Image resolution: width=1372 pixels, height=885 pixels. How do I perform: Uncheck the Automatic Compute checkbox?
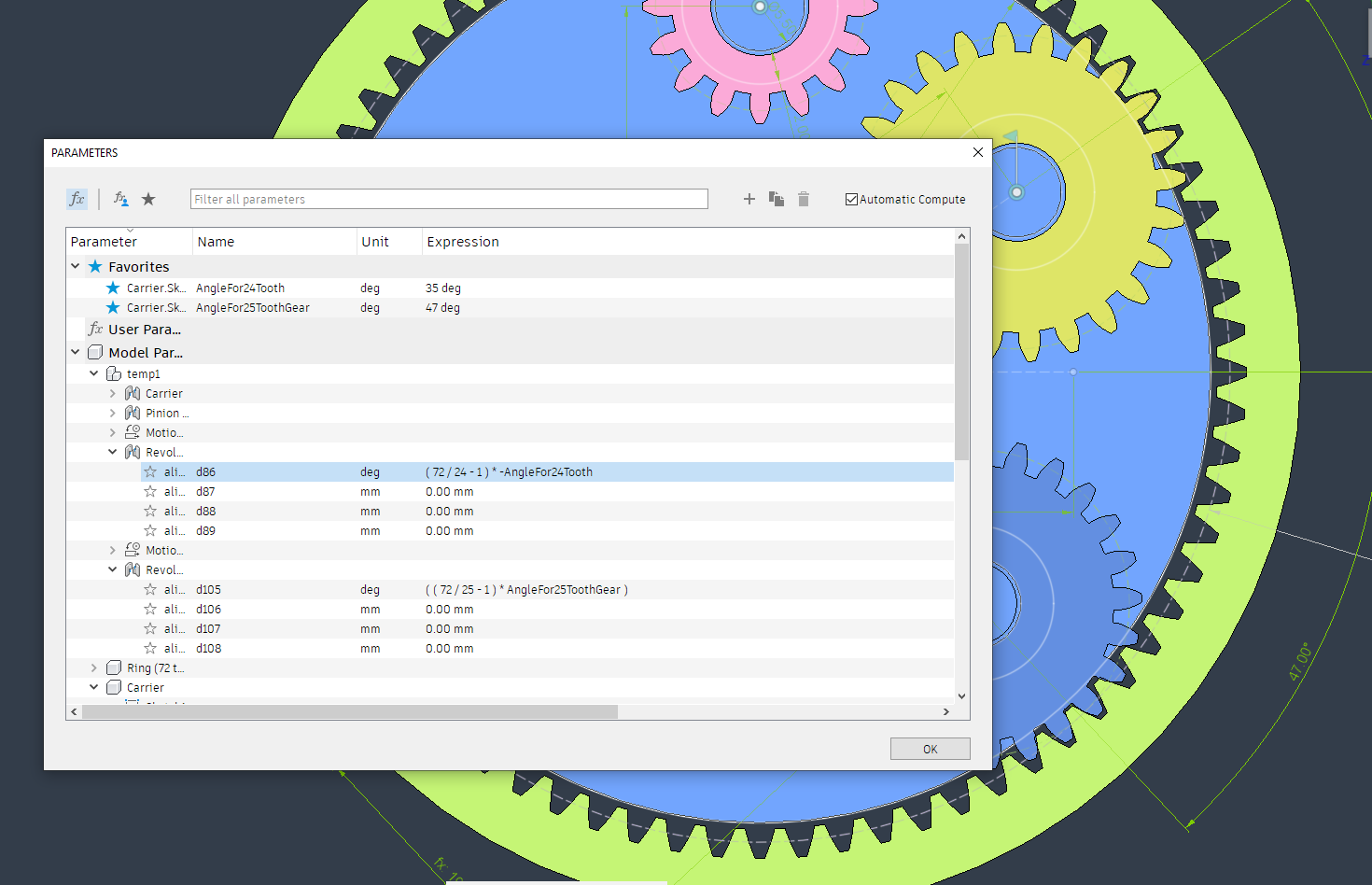850,198
